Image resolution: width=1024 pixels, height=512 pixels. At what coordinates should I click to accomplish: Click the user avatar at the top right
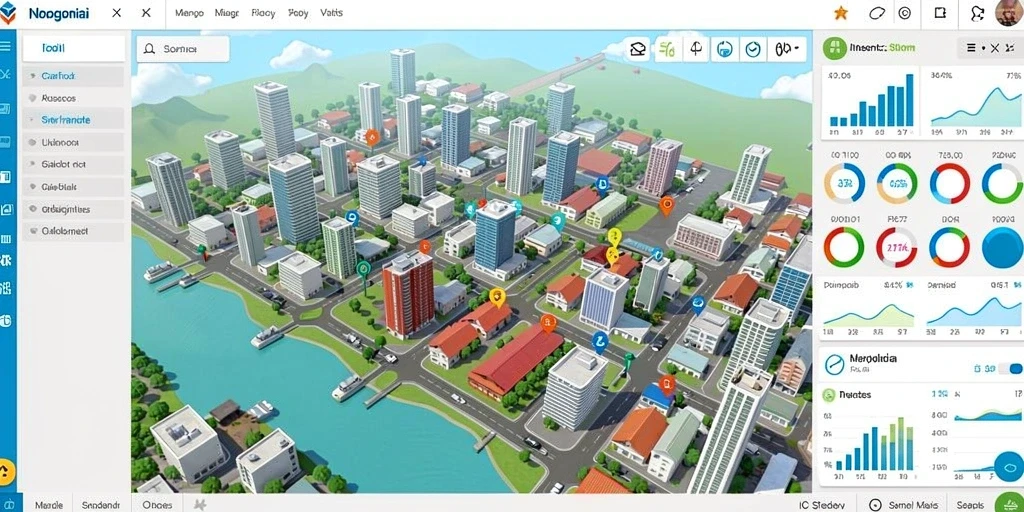[1009, 13]
